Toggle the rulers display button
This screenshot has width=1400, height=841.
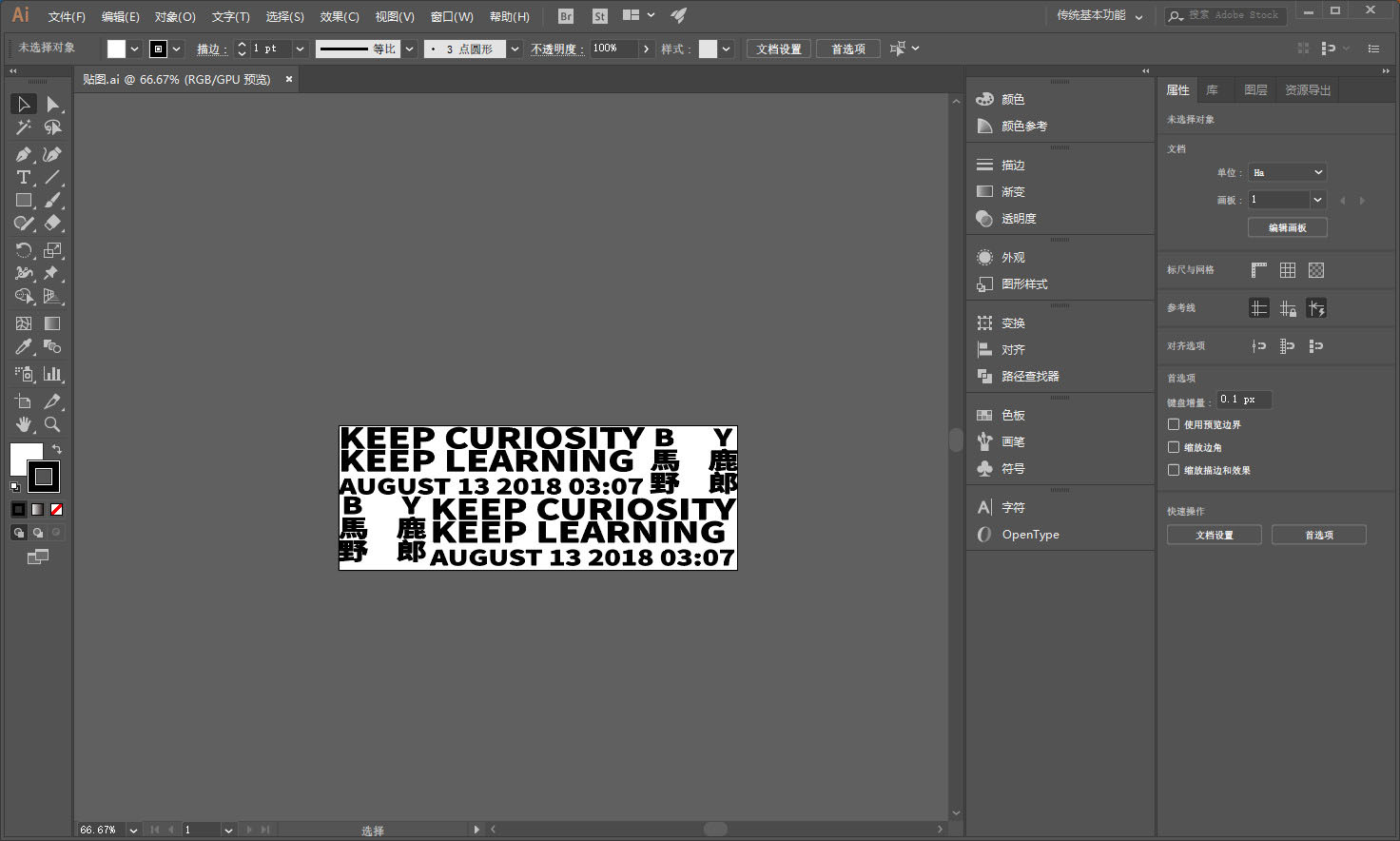1259,270
